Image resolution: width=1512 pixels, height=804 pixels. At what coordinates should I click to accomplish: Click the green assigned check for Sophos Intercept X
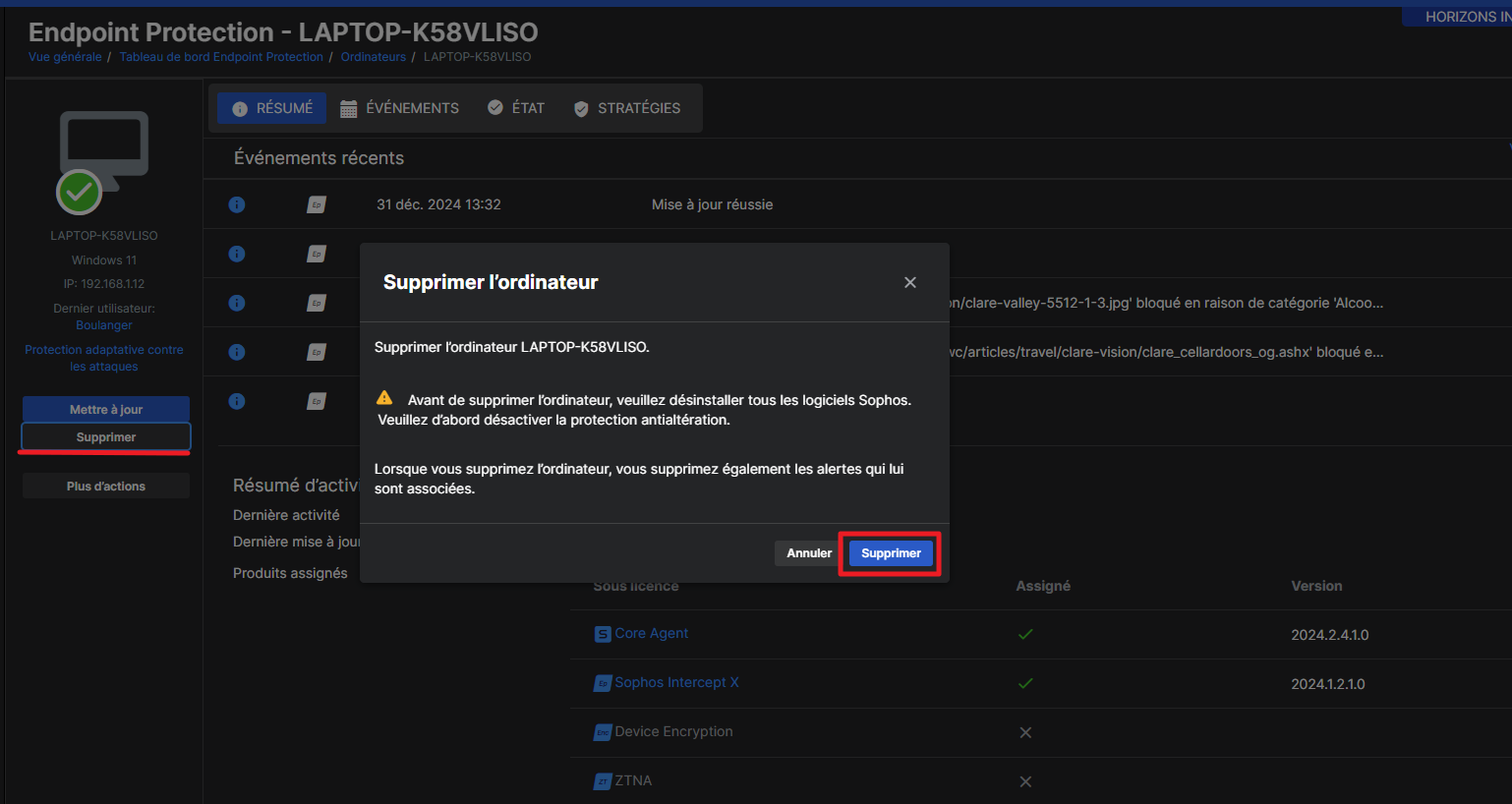(1025, 683)
